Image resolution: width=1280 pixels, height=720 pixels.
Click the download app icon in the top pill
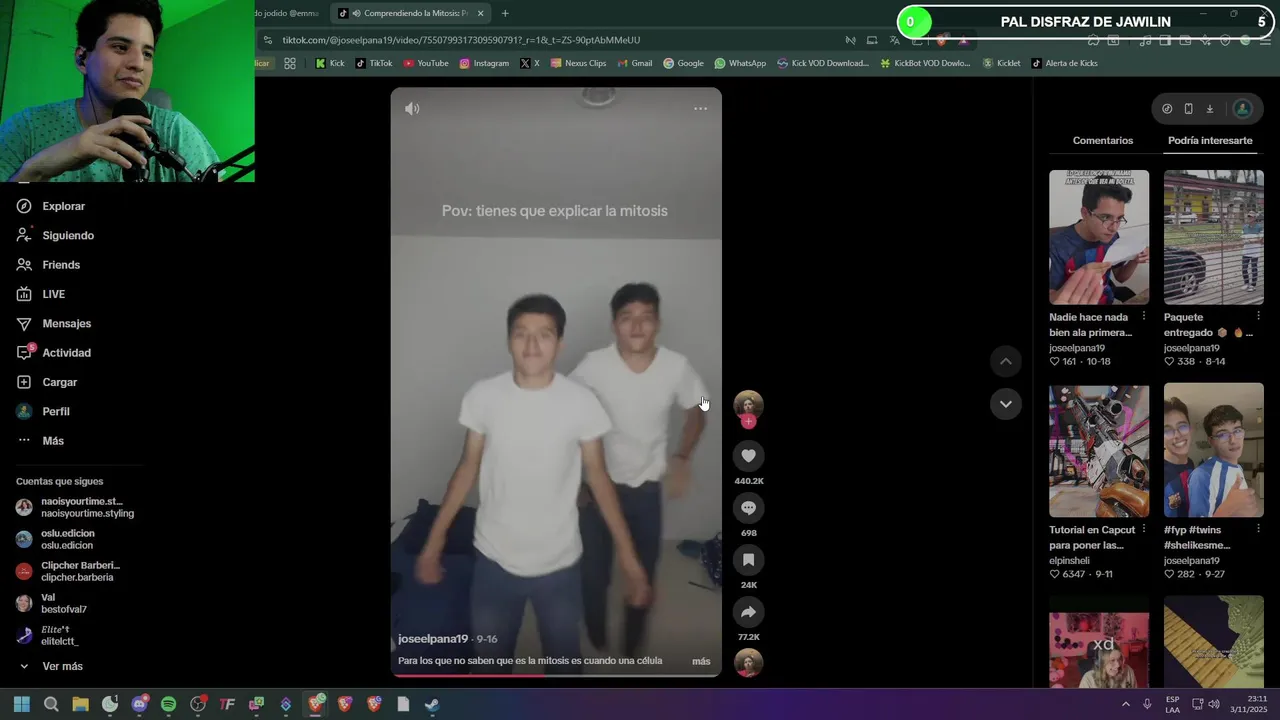(1209, 109)
